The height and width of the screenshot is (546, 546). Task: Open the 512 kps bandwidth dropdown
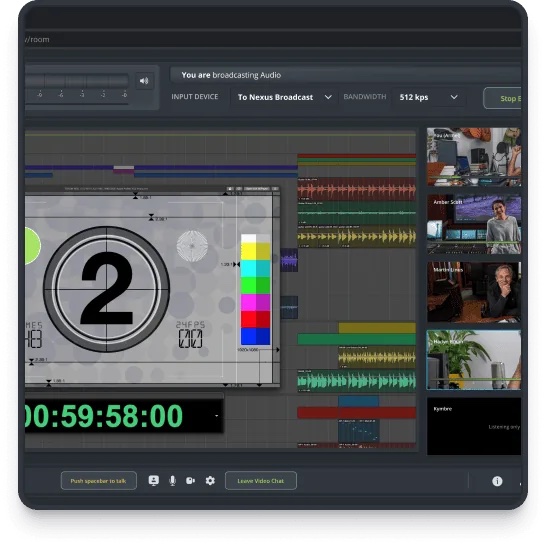click(429, 97)
